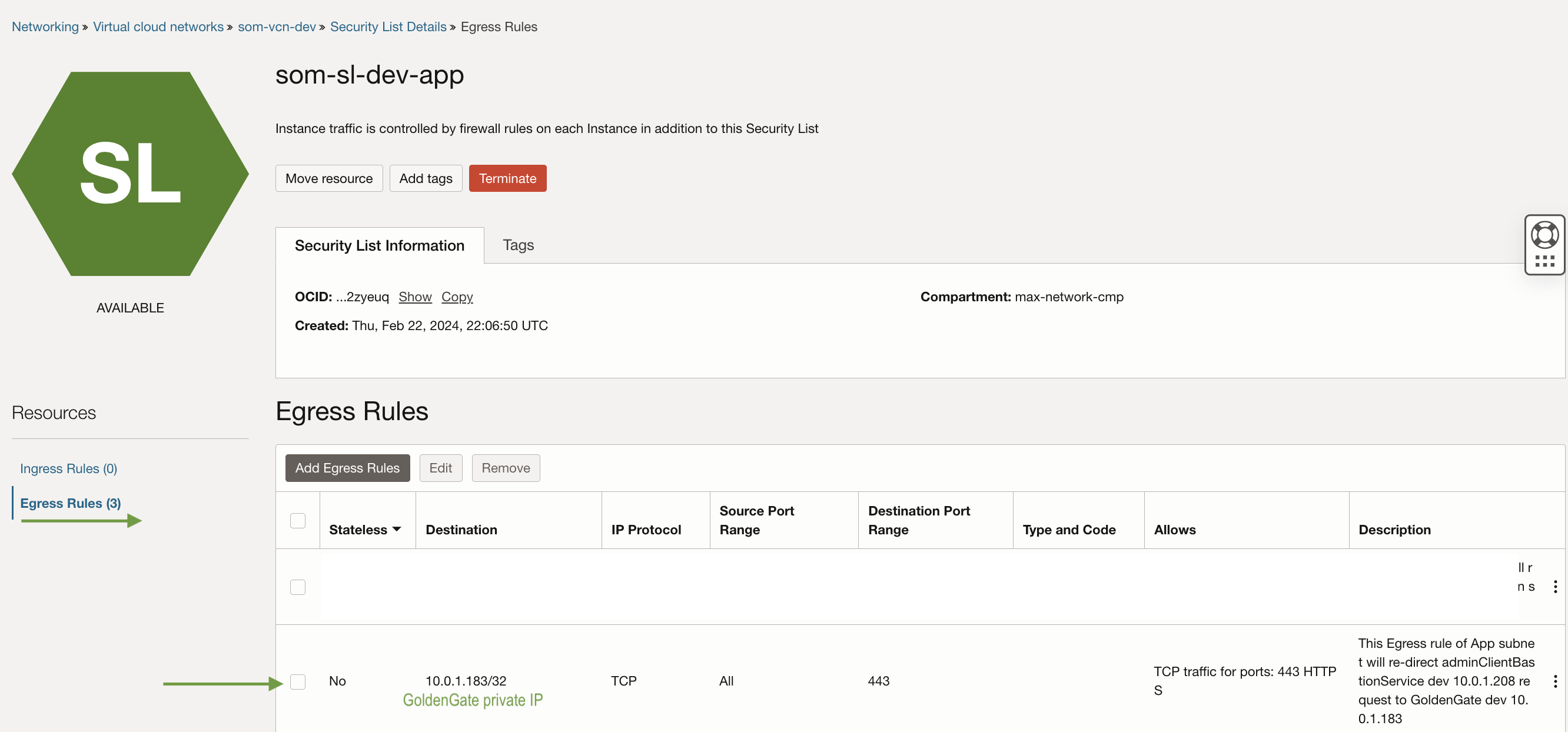Click Move resource button
Screen dimensions: 1568x732
coord(328,178)
